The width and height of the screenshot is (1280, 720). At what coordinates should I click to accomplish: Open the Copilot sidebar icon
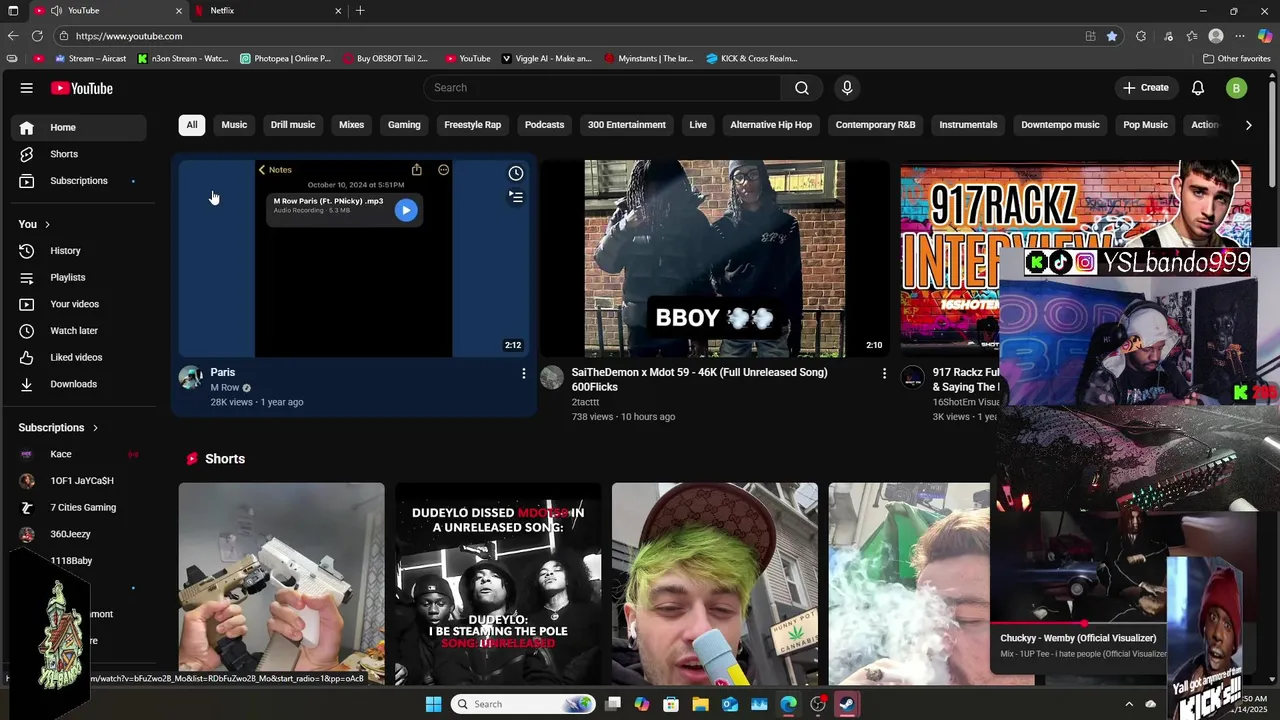(x=1264, y=36)
